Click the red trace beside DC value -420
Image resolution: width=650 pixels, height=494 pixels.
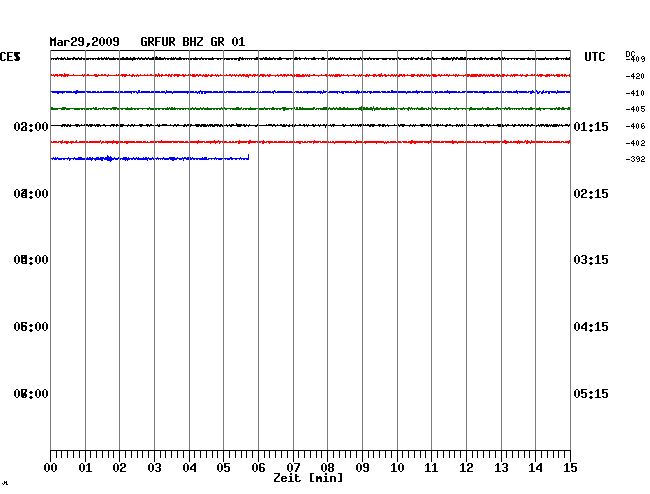pos(310,75)
